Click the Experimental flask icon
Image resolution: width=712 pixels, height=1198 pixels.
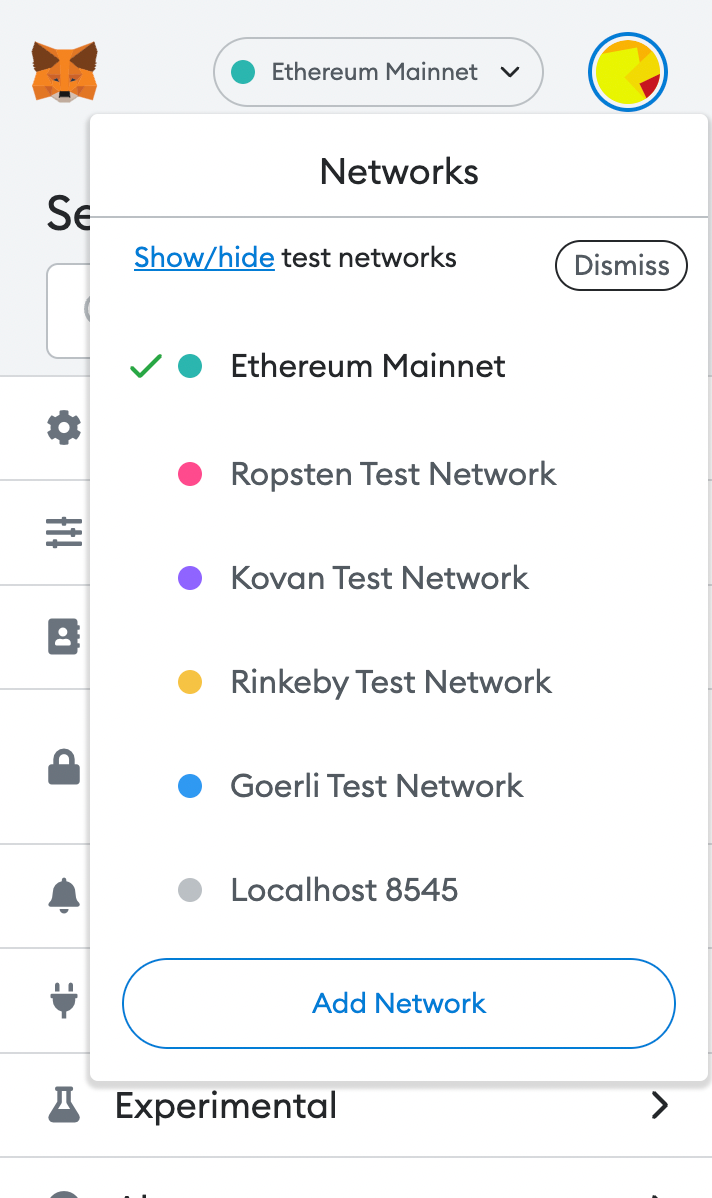[x=64, y=1105]
